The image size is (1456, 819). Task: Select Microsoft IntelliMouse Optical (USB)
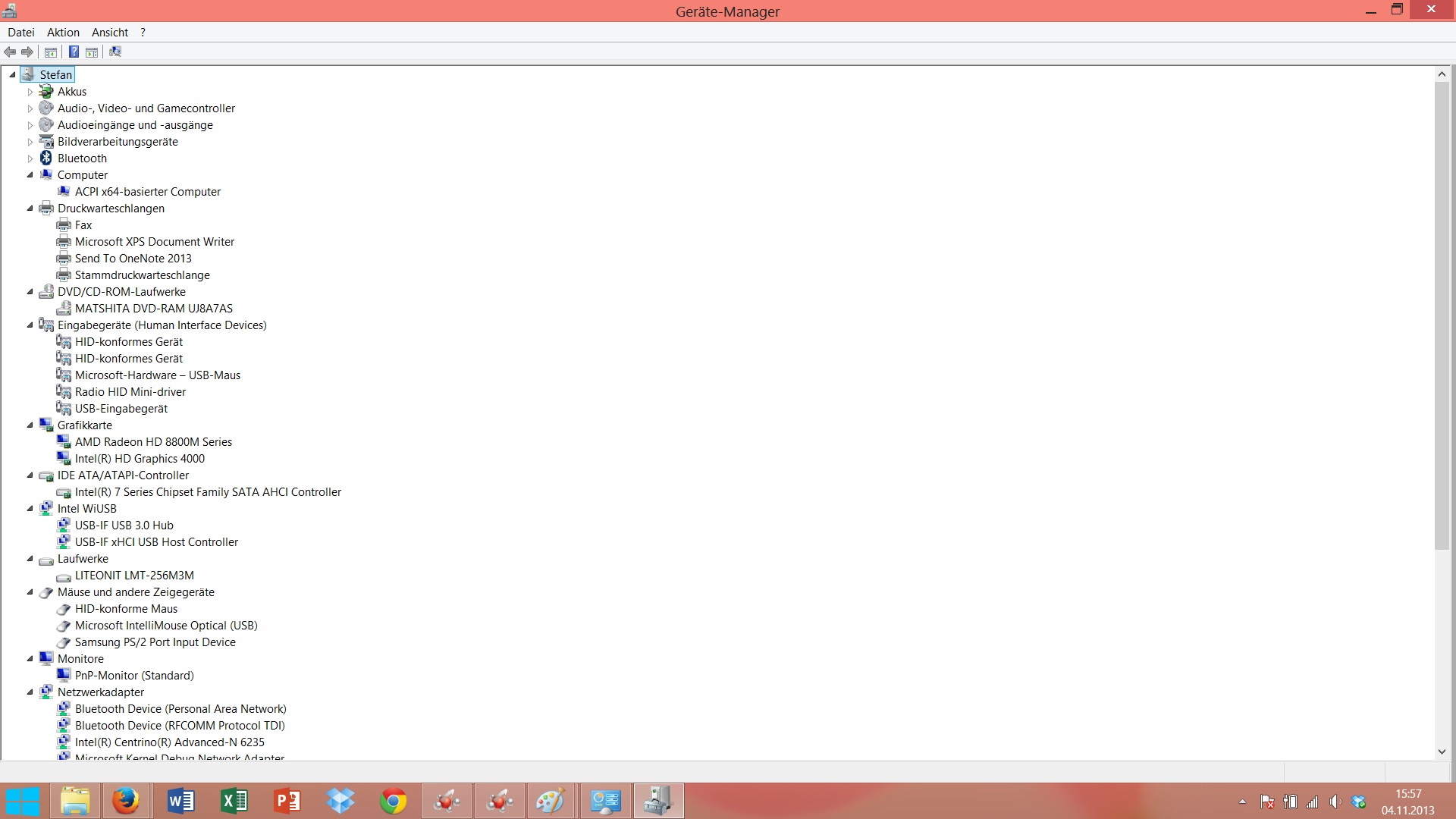pyautogui.click(x=167, y=626)
